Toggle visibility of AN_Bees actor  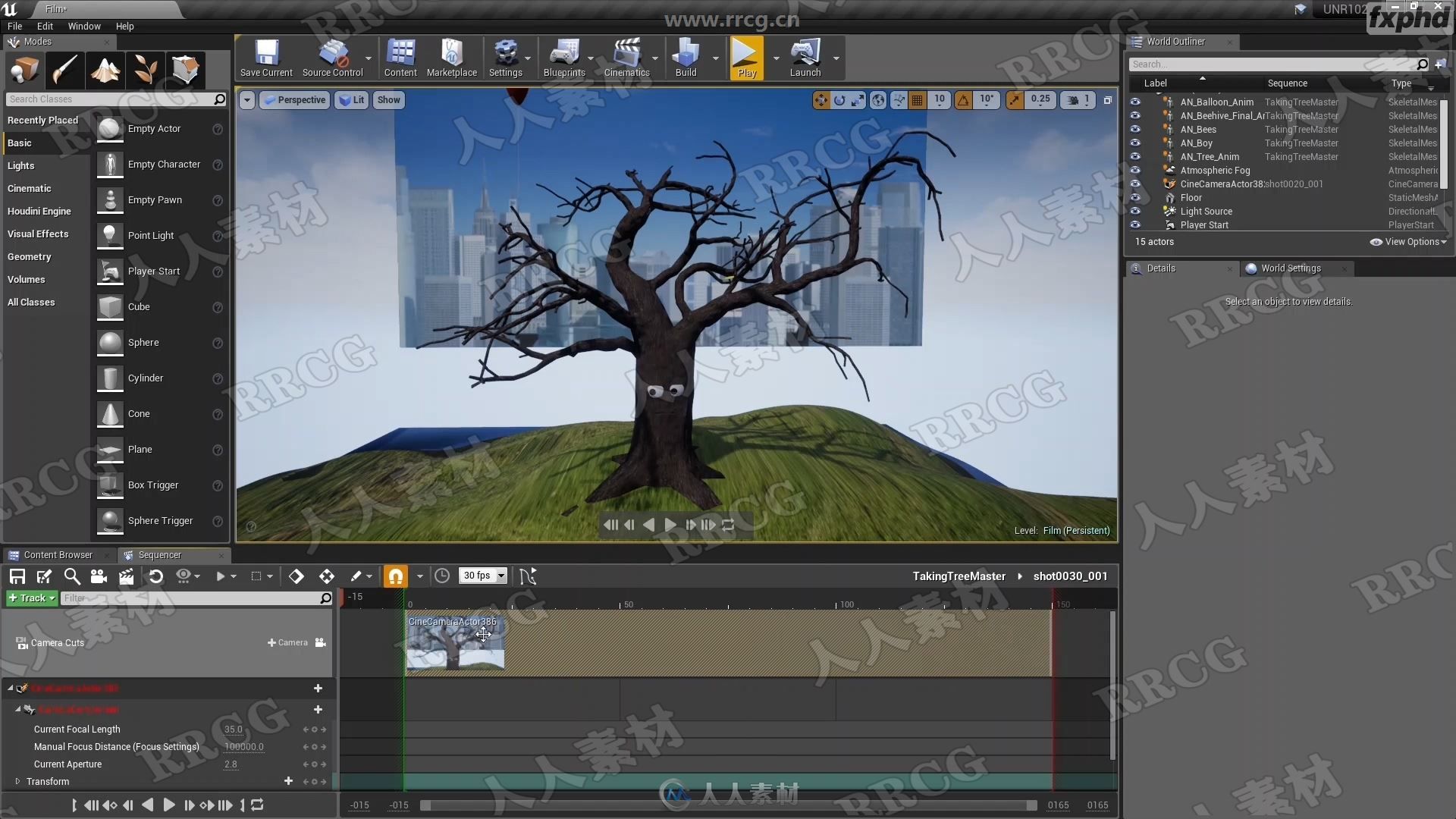[x=1135, y=129]
